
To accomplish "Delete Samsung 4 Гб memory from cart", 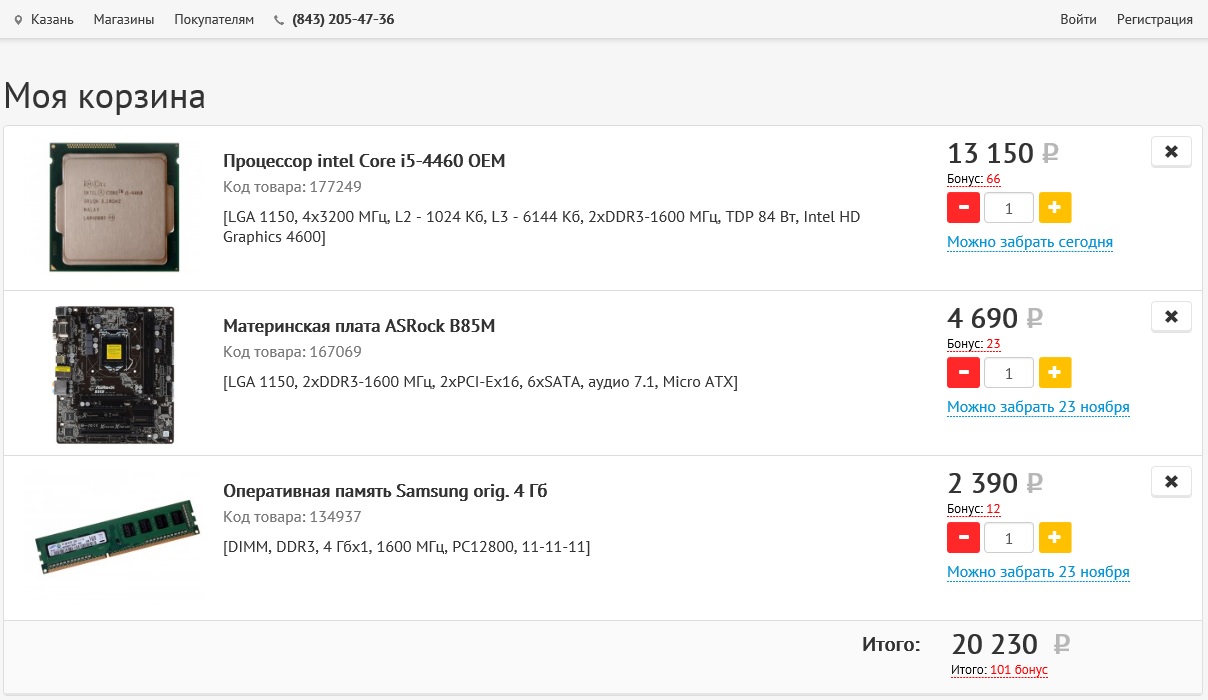I will tap(1171, 482).
